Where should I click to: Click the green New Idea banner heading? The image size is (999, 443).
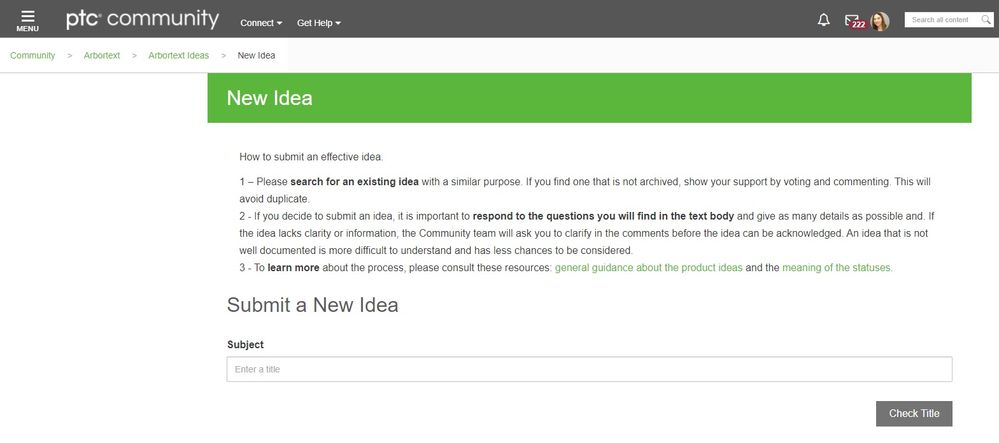tap(270, 98)
